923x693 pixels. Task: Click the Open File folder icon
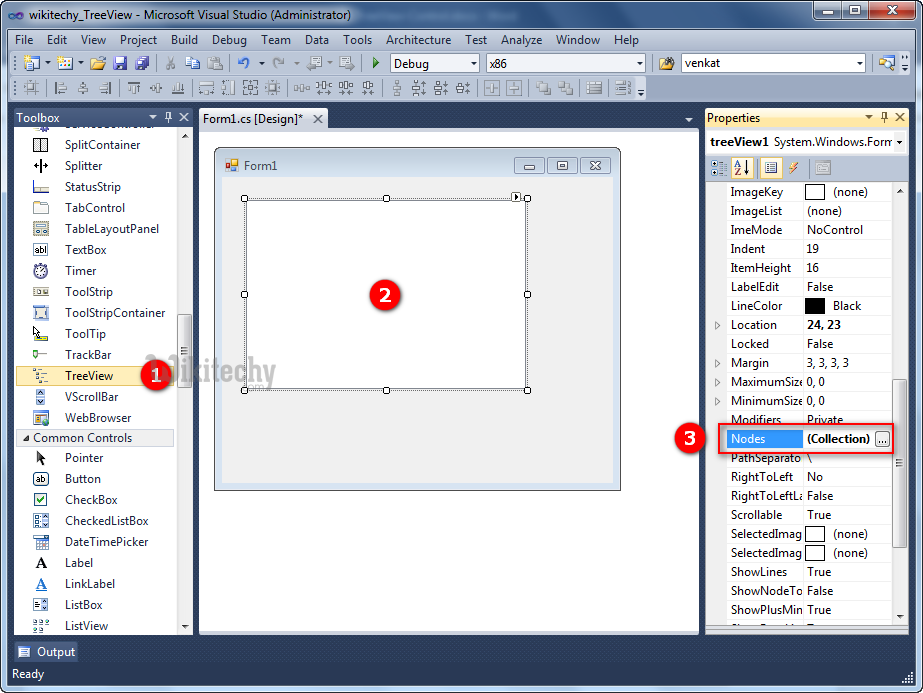point(98,63)
